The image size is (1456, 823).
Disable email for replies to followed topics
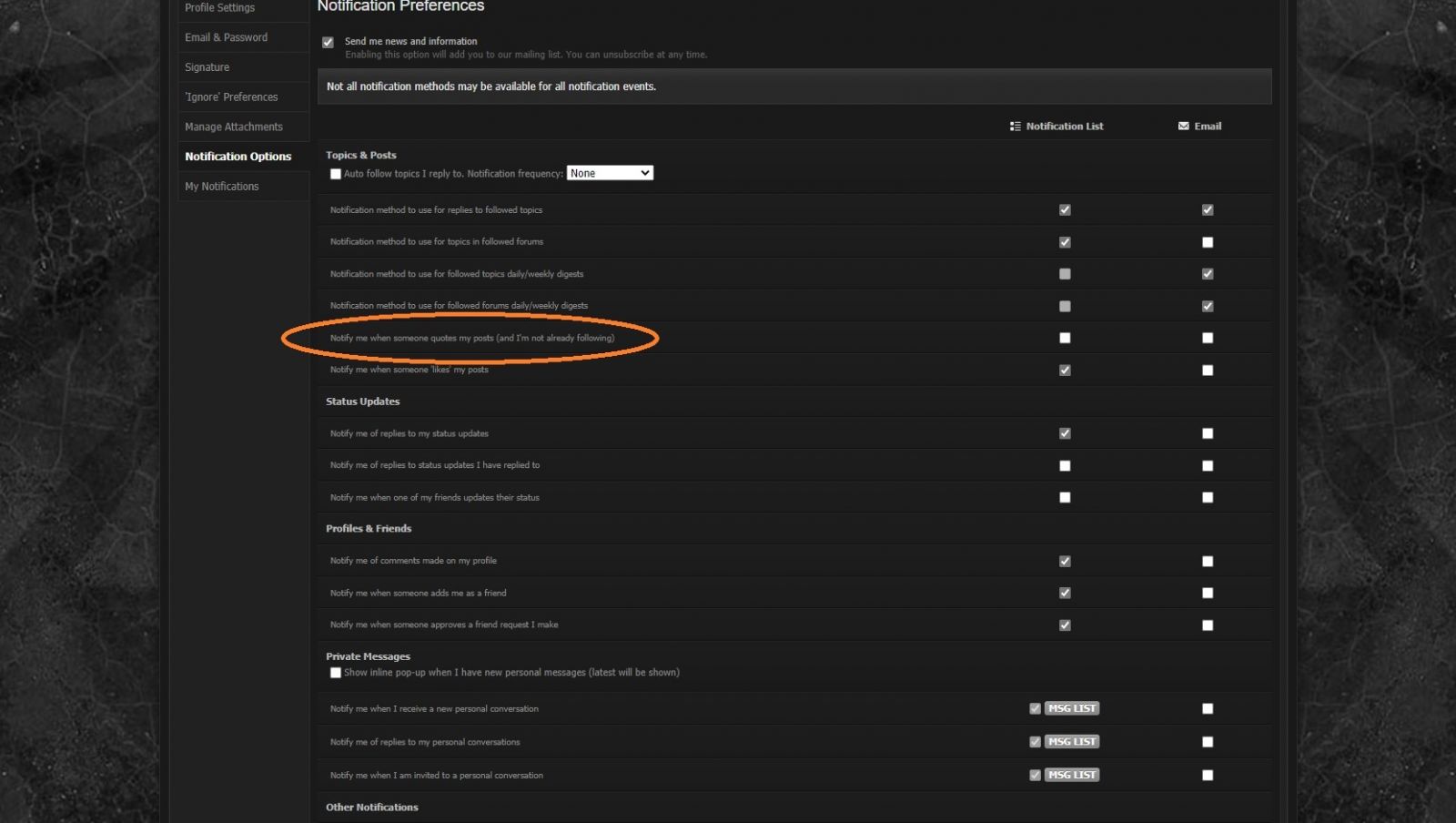(x=1208, y=210)
